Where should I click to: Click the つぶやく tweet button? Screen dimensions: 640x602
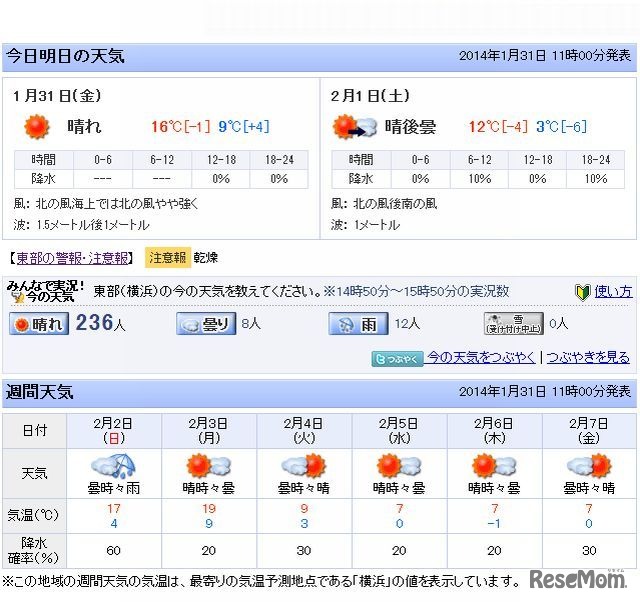tap(398, 359)
